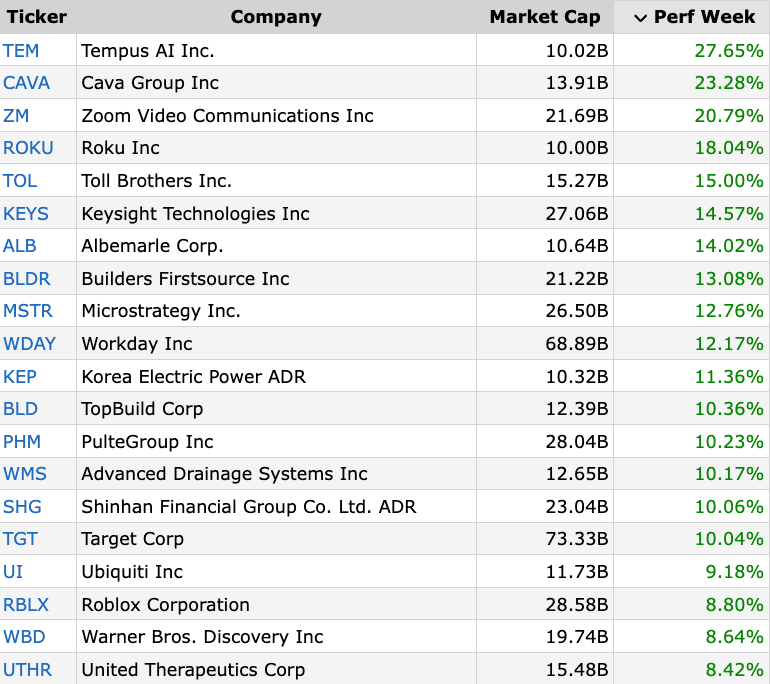Sort table by Ticker column header
Viewport: 770px width, 684px height.
[x=37, y=17]
